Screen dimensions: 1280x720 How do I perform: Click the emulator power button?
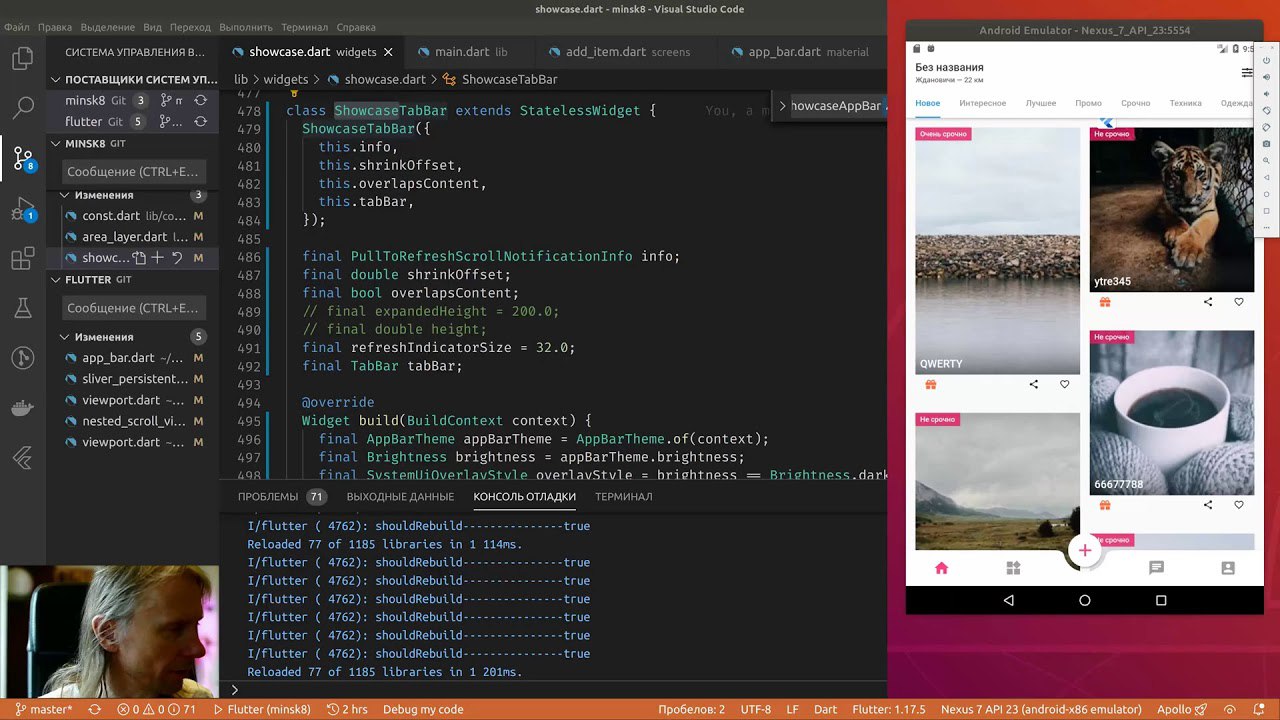pyautogui.click(x=1266, y=60)
